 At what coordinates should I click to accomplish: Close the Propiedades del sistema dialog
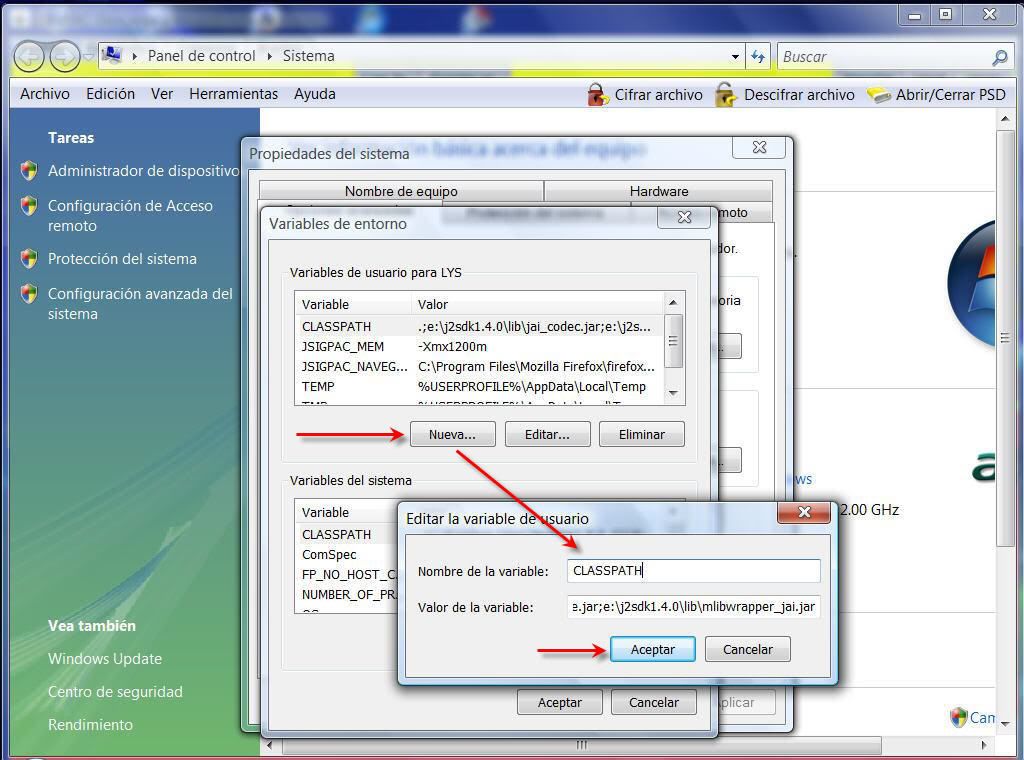pyautogui.click(x=759, y=148)
